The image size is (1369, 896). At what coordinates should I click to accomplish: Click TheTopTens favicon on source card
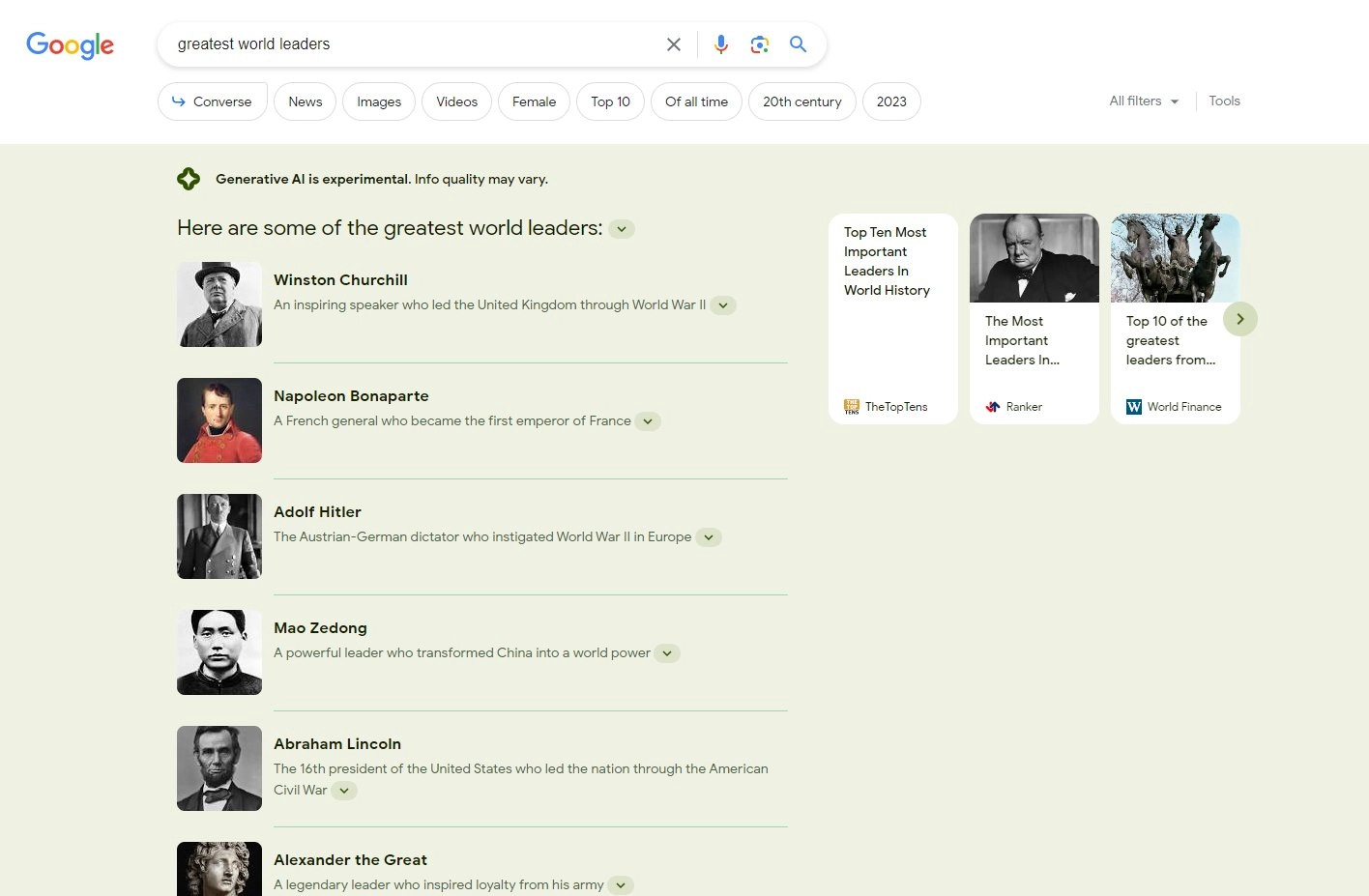tap(852, 407)
